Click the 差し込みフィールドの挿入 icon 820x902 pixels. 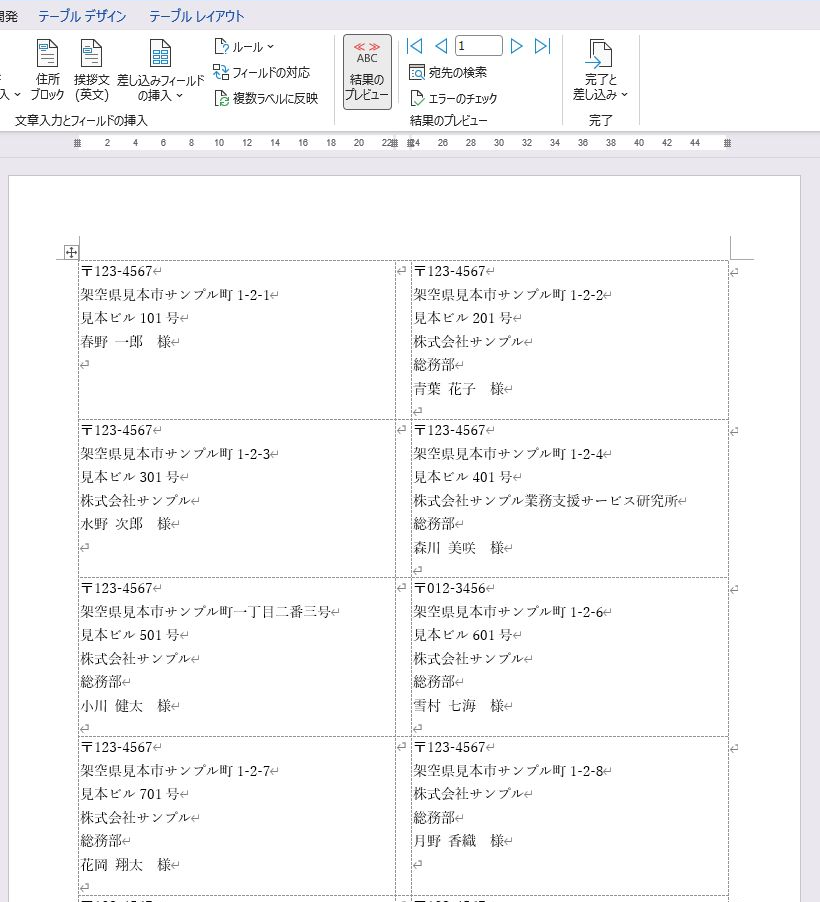pyautogui.click(x=160, y=53)
